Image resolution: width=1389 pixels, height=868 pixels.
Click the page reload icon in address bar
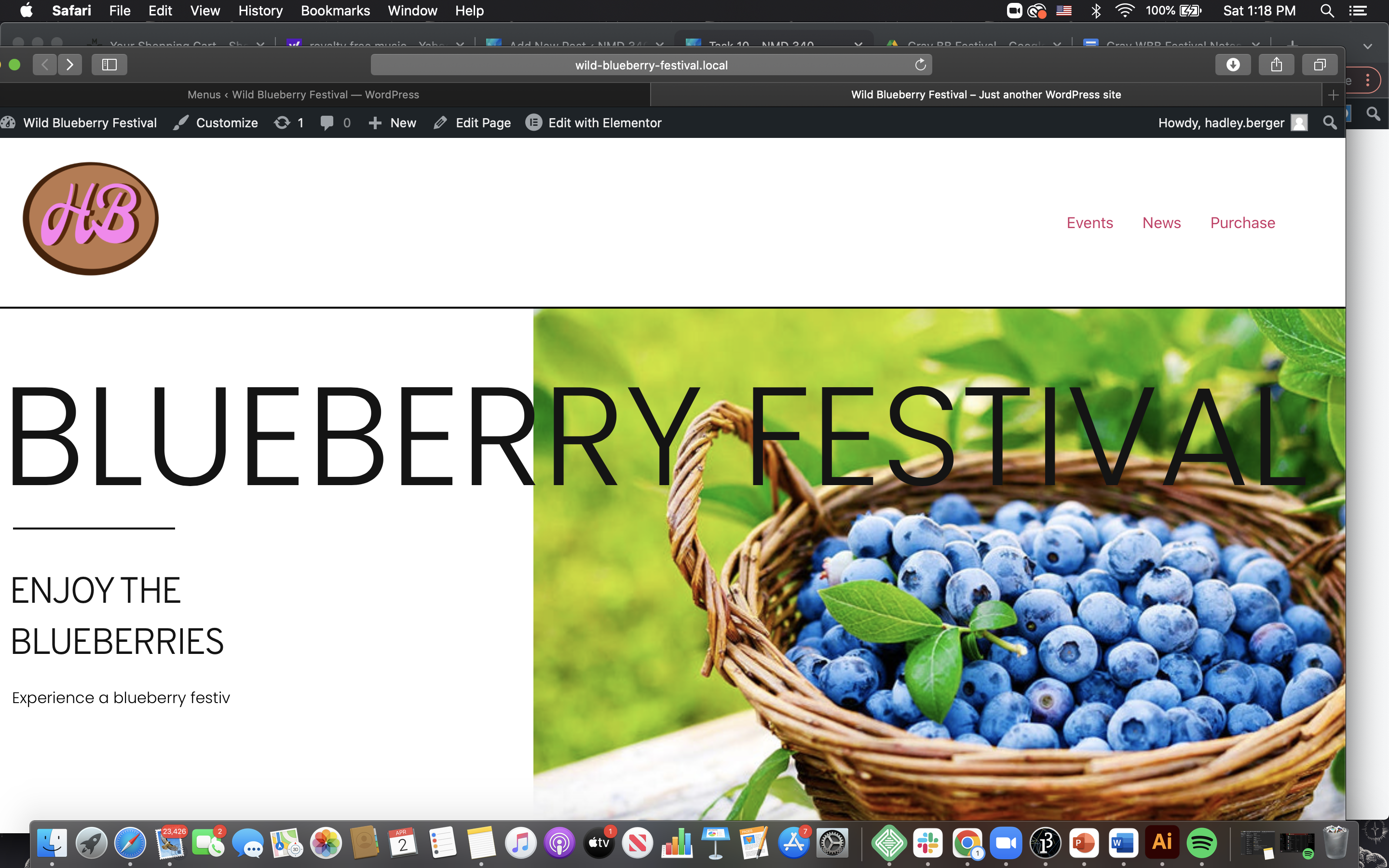click(920, 65)
